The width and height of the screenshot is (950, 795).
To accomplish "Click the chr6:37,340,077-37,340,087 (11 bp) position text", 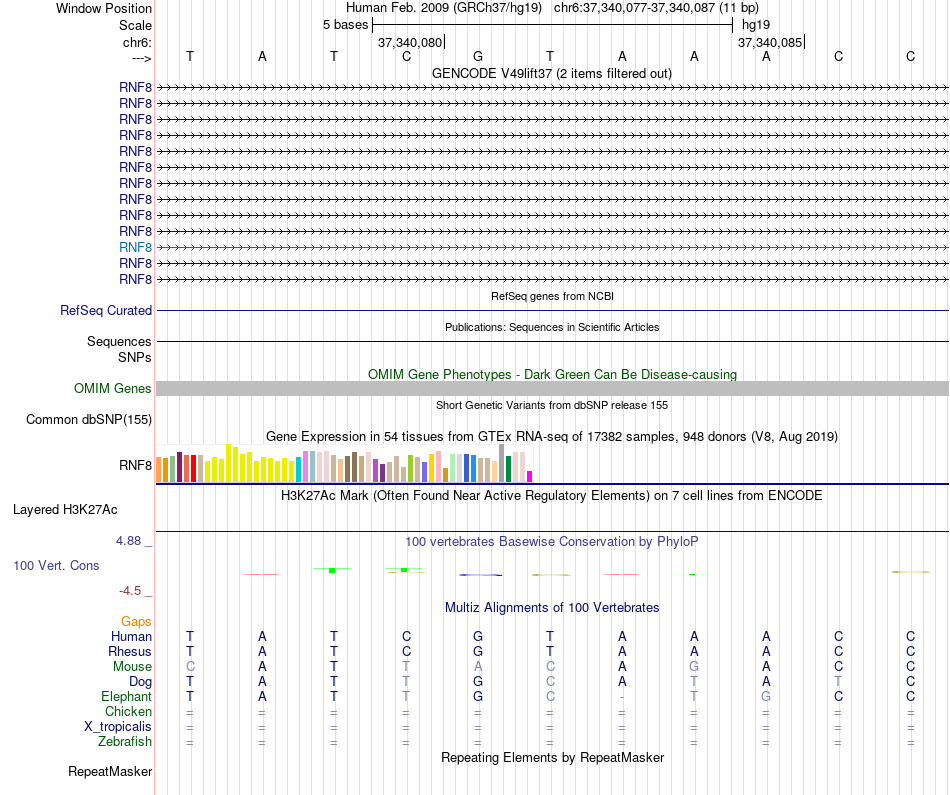I will coord(656,8).
